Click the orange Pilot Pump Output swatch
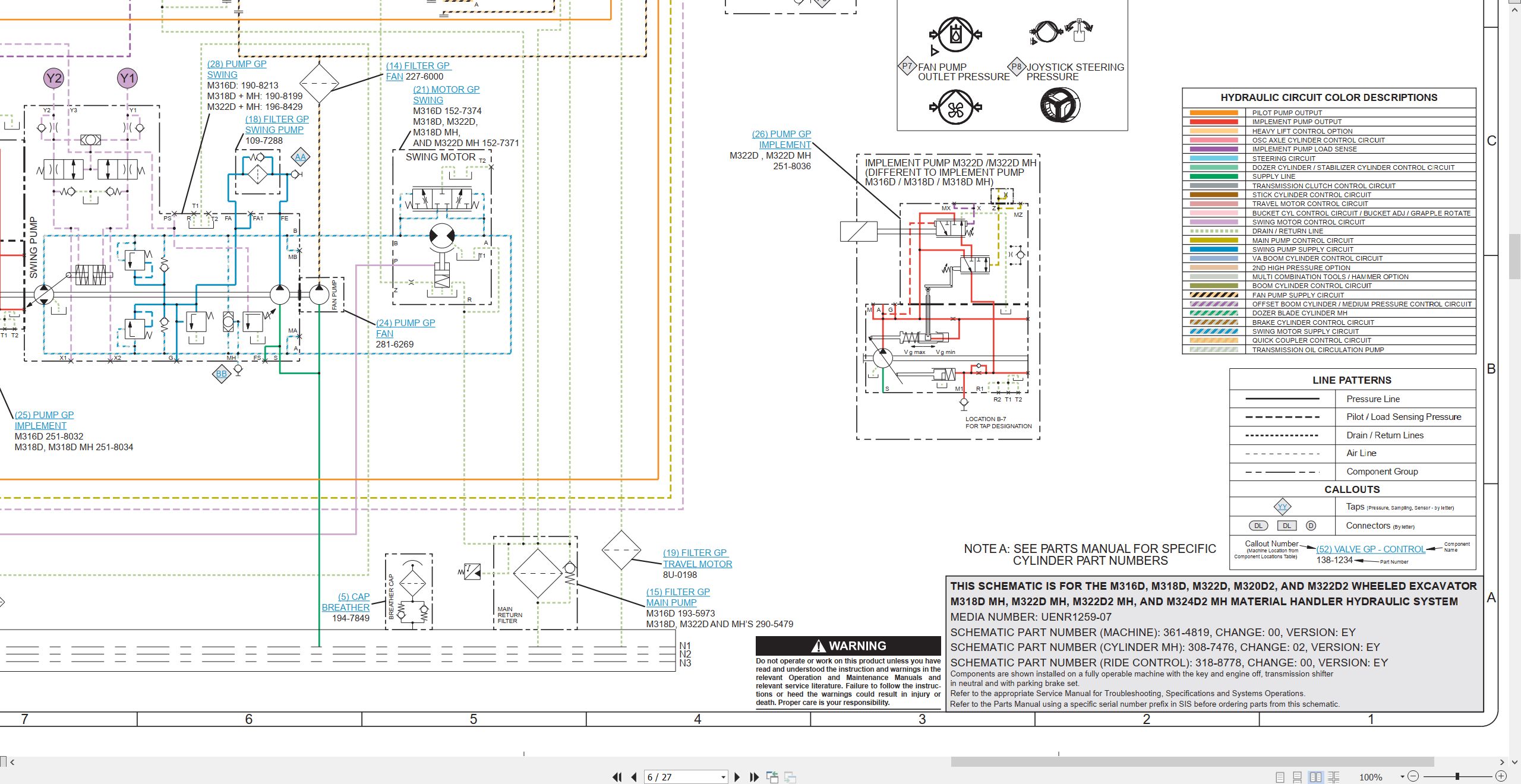Viewport: 1521px width, 784px height. click(1213, 113)
